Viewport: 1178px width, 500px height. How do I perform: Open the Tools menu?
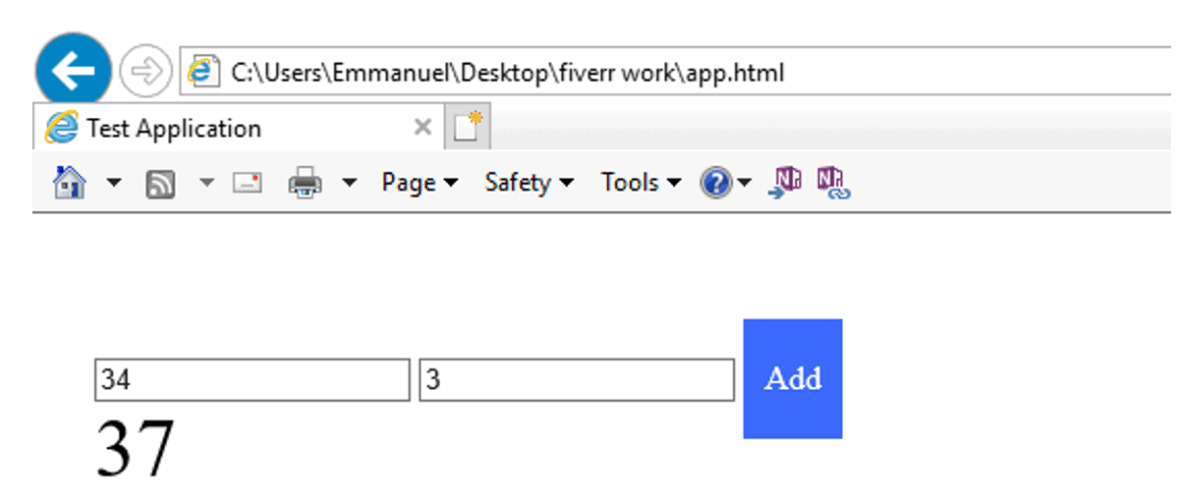(641, 182)
